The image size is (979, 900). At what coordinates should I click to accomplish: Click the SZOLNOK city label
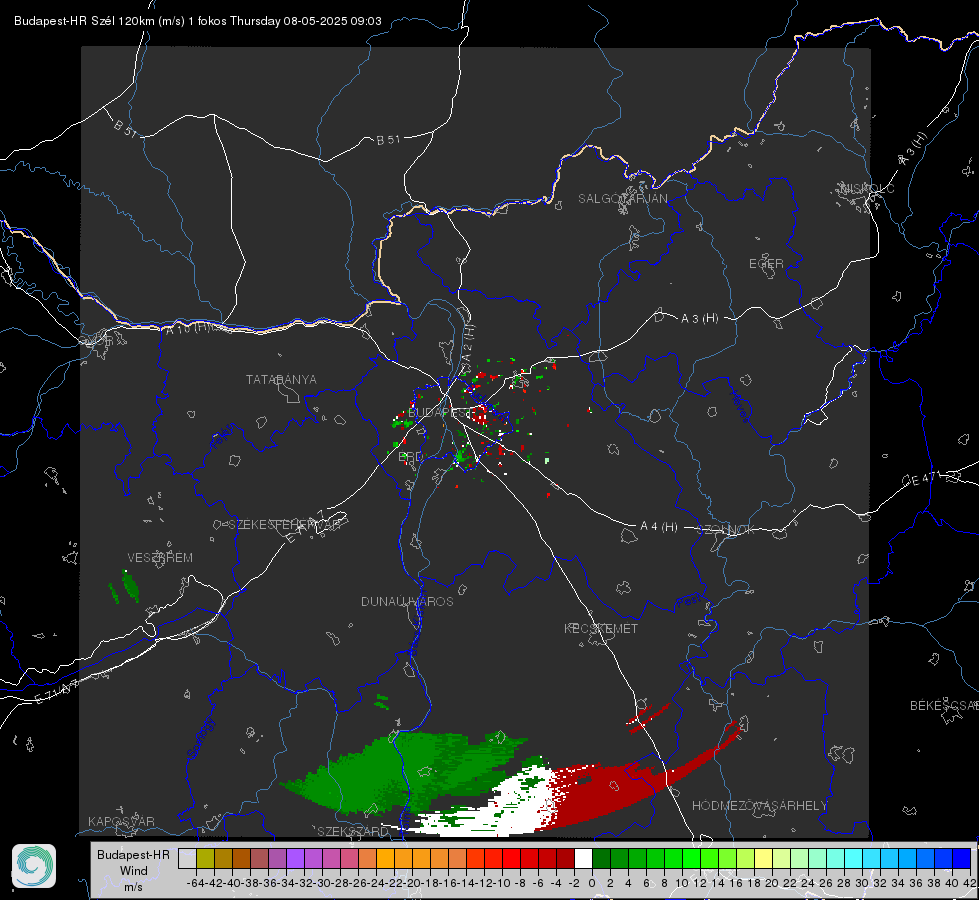click(726, 530)
